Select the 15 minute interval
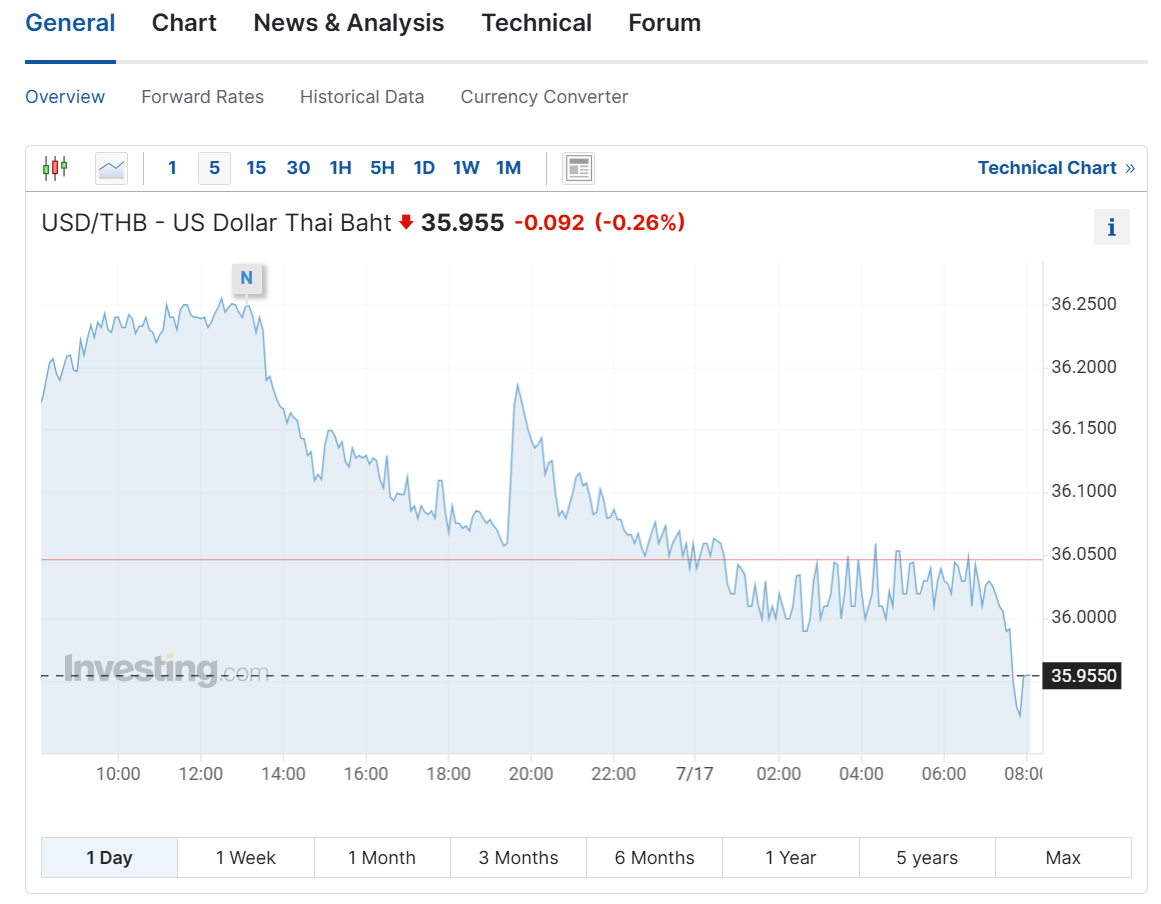Viewport: 1161px width, 904px height. (x=256, y=168)
